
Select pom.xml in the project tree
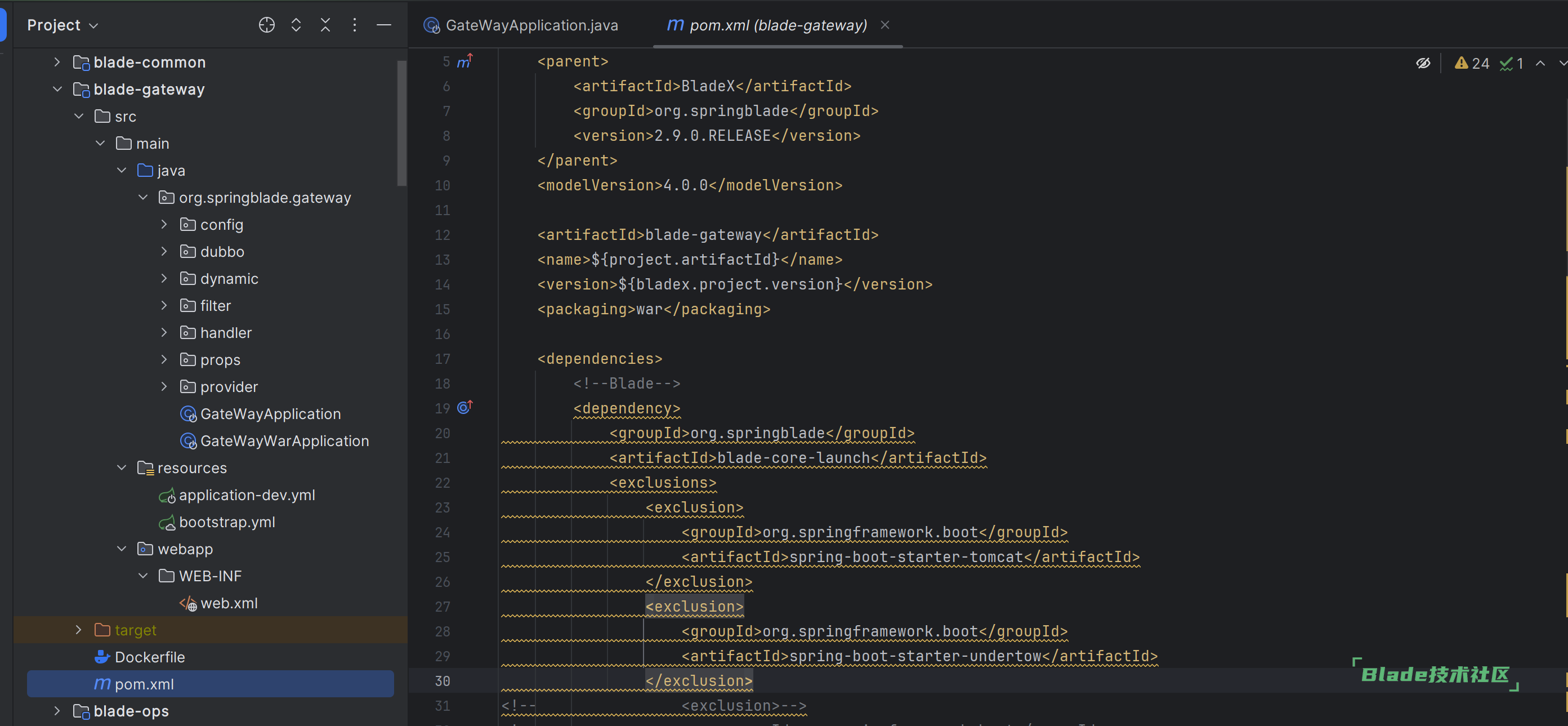[x=211, y=684]
